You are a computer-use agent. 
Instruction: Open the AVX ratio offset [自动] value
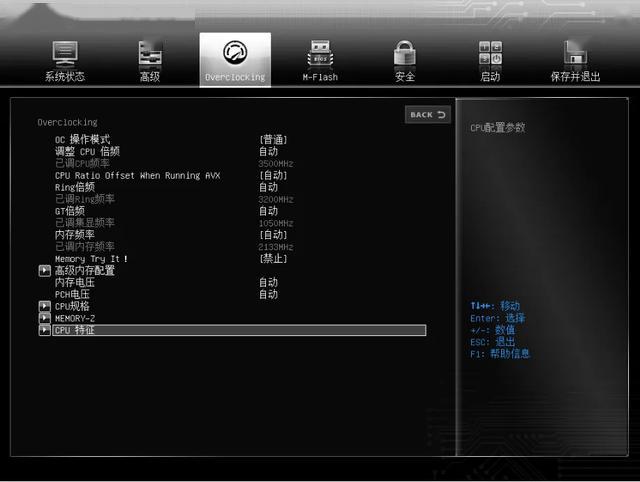273,175
